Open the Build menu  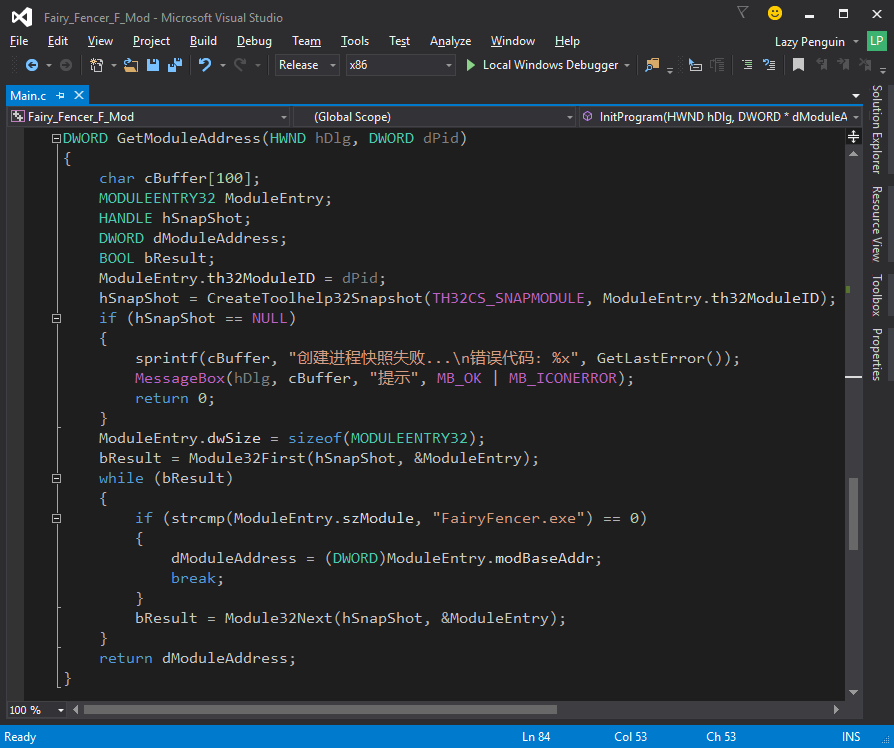tap(203, 41)
